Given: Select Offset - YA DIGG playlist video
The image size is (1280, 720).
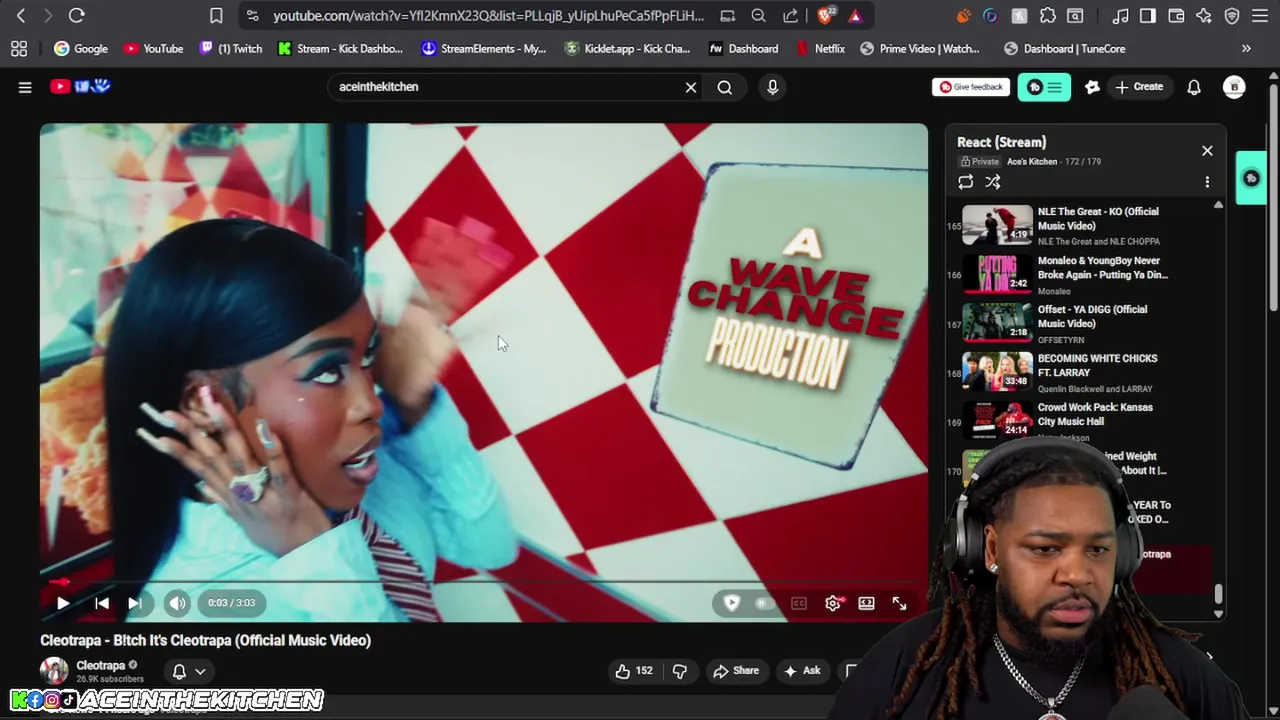Looking at the screenshot, I should coord(1085,323).
